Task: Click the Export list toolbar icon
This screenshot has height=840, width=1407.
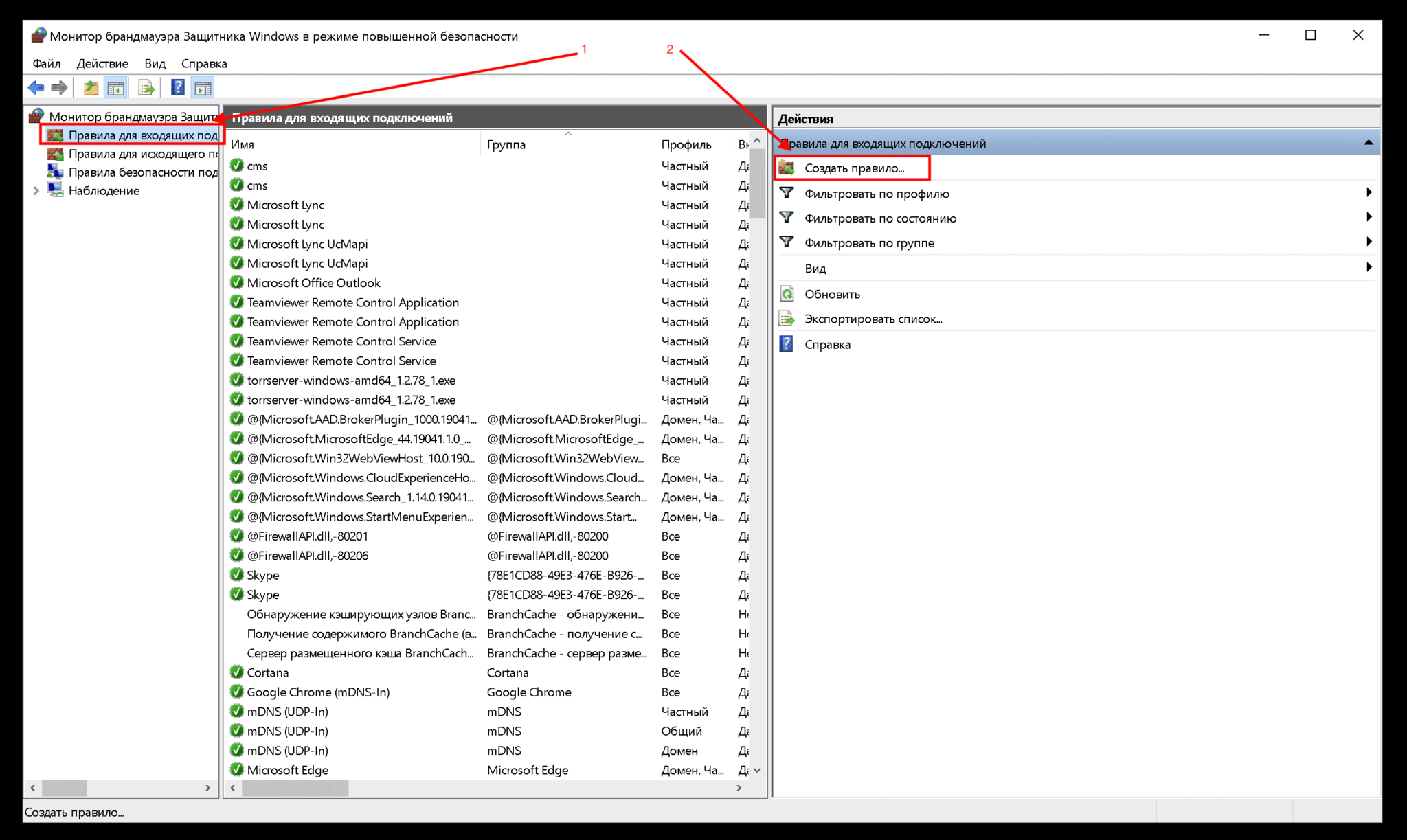Action: point(146,88)
